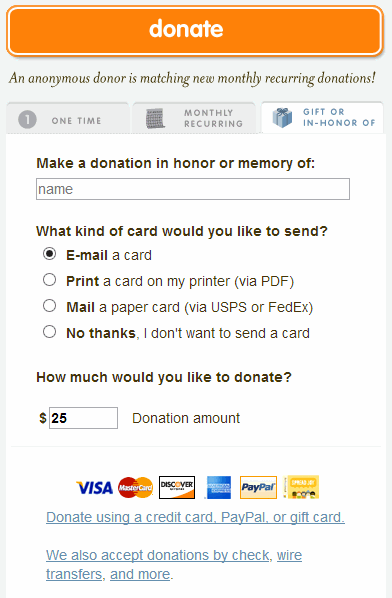Select the E-mail a card option
Viewport: 392px width, 598px height.
click(50, 254)
